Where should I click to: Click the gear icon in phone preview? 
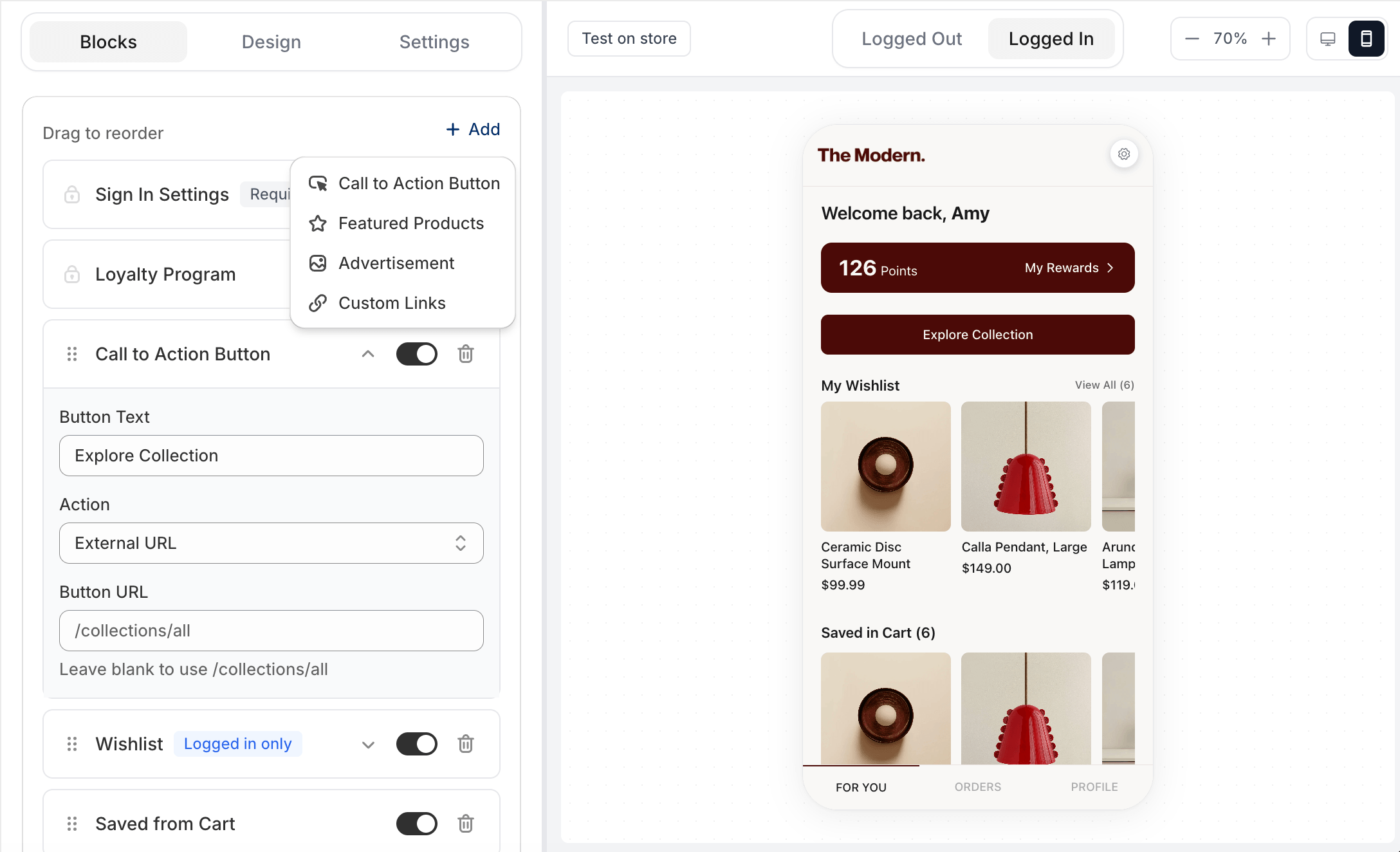click(x=1124, y=154)
